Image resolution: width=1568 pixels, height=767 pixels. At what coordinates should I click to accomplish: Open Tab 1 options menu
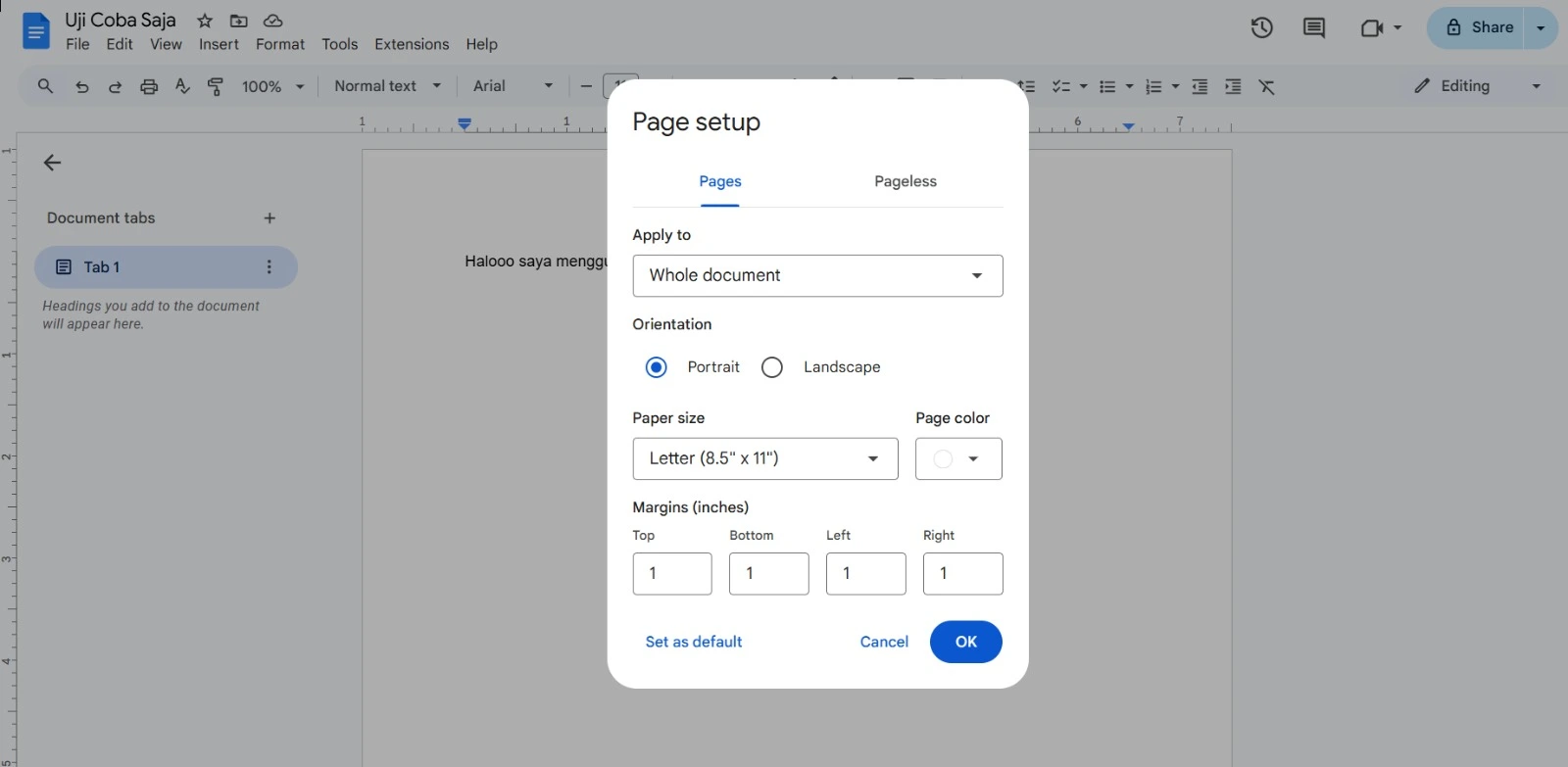pos(269,267)
